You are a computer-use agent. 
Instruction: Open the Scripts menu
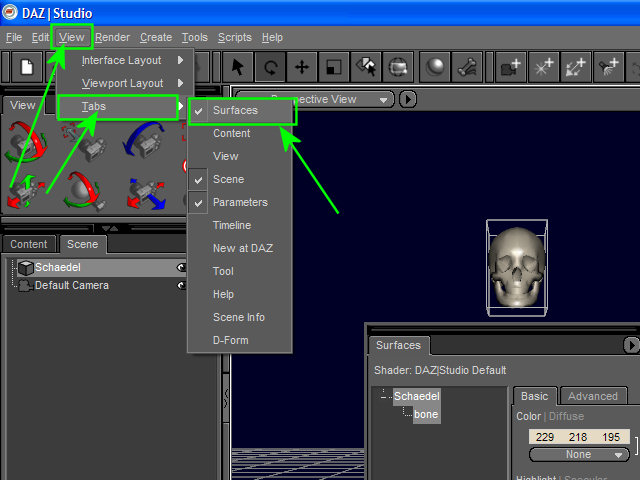point(235,38)
